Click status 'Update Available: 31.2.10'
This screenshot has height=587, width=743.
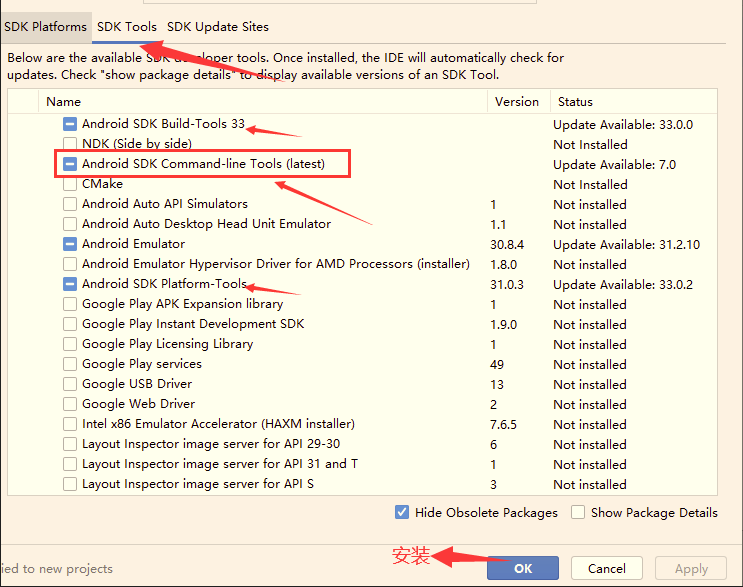[626, 244]
